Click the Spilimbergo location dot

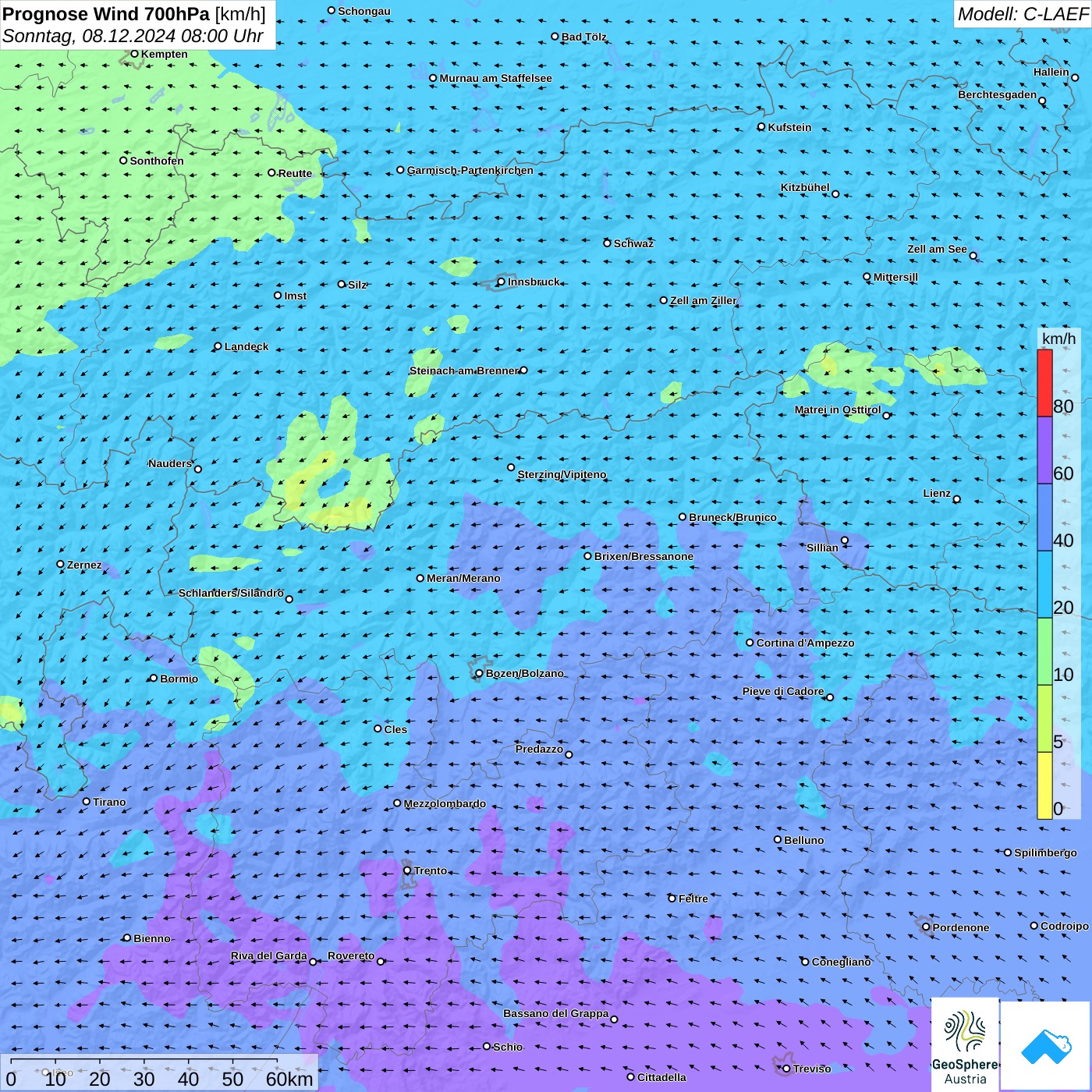point(1008,853)
